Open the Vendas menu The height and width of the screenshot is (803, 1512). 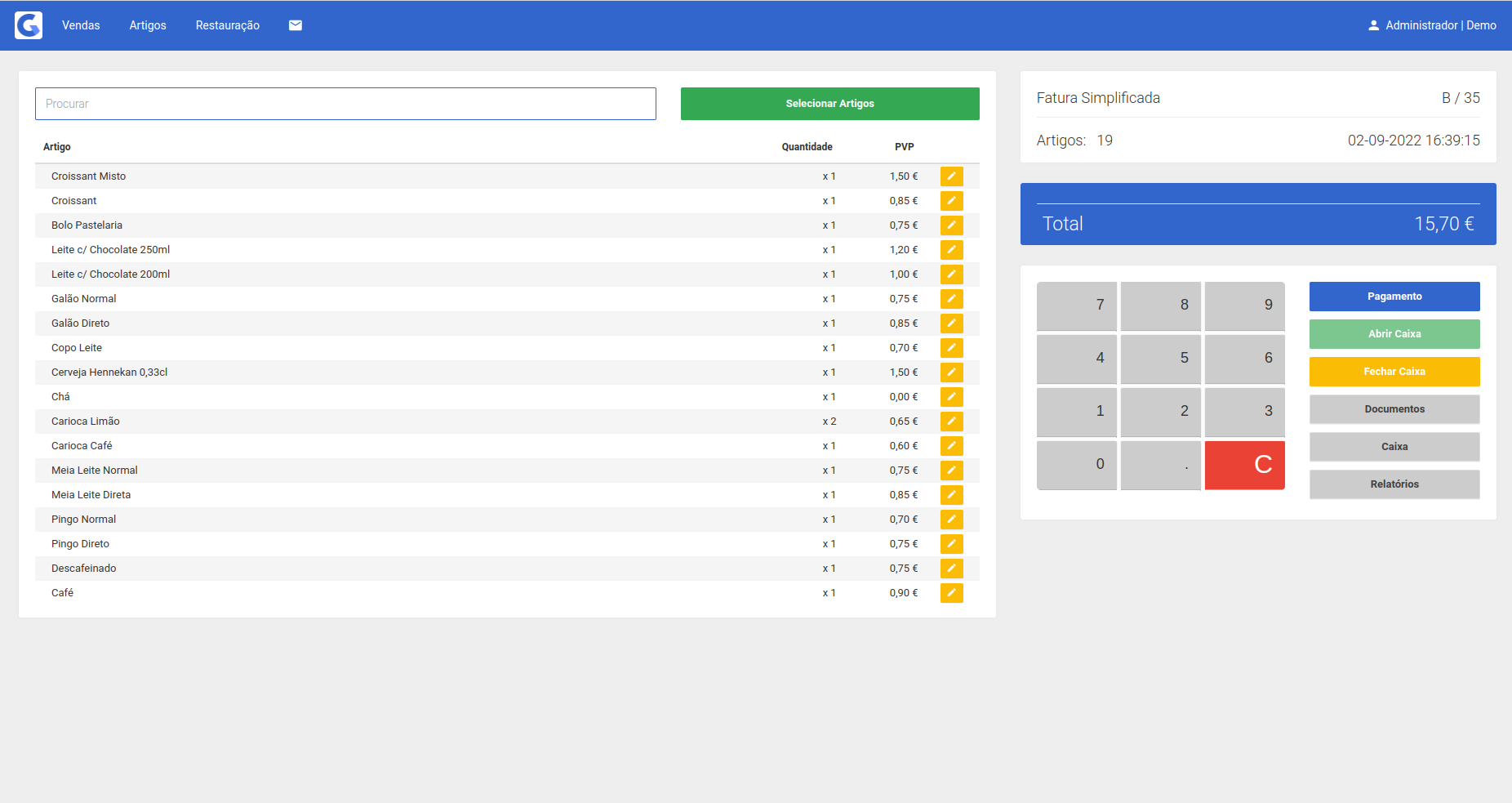pyautogui.click(x=81, y=25)
